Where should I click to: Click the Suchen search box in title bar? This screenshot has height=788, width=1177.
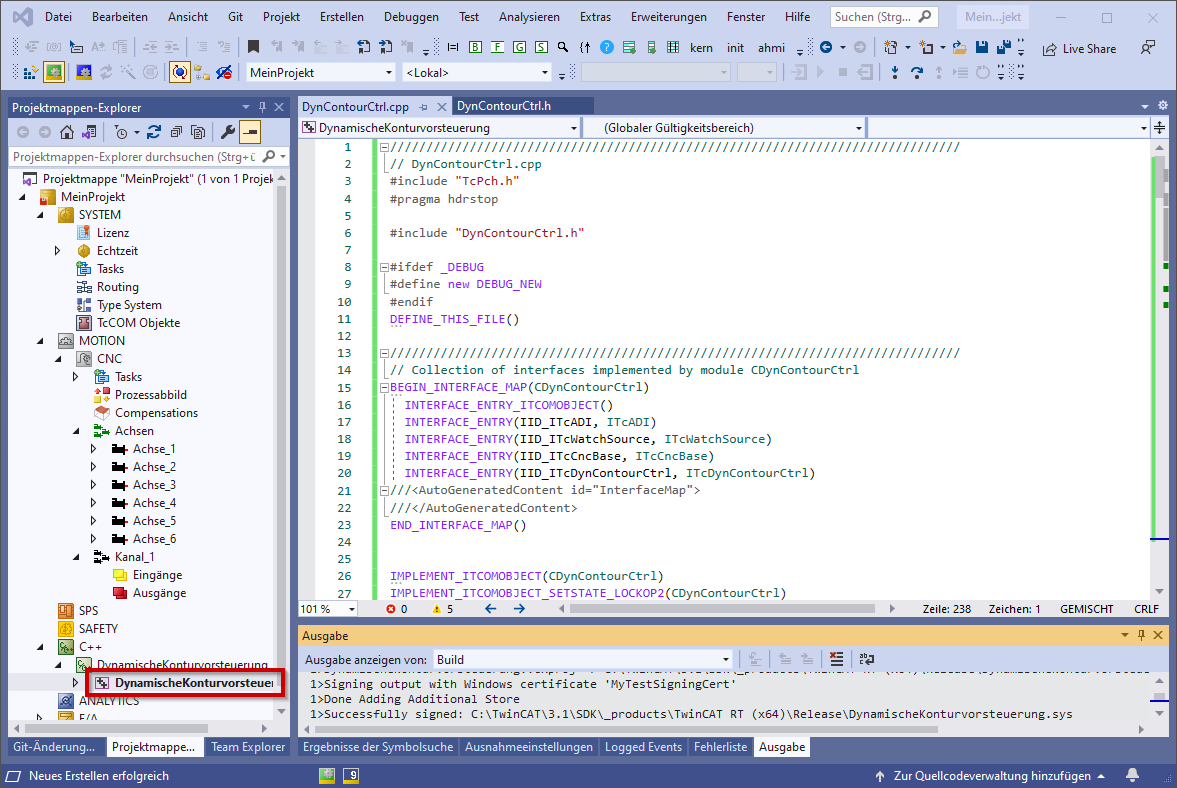pyautogui.click(x=884, y=17)
